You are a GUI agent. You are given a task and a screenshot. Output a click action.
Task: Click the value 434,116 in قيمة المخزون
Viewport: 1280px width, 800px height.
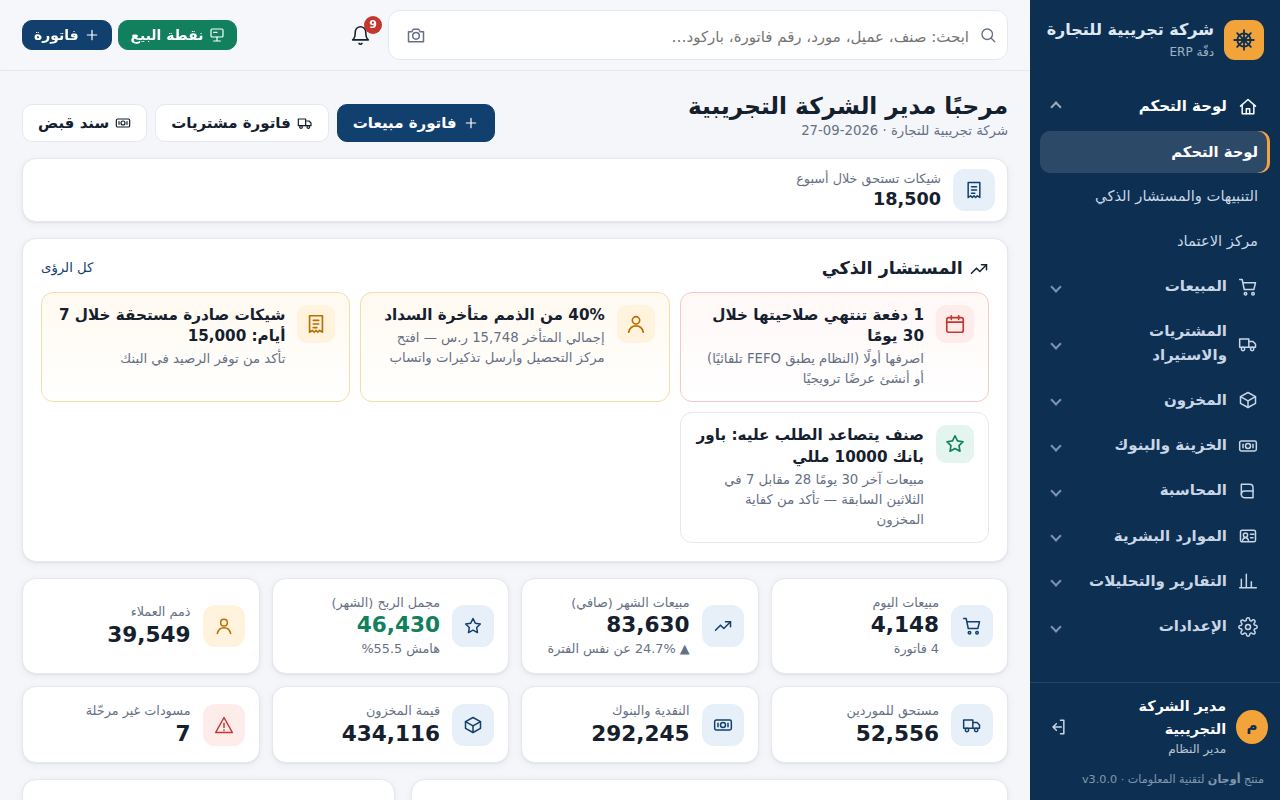[391, 734]
